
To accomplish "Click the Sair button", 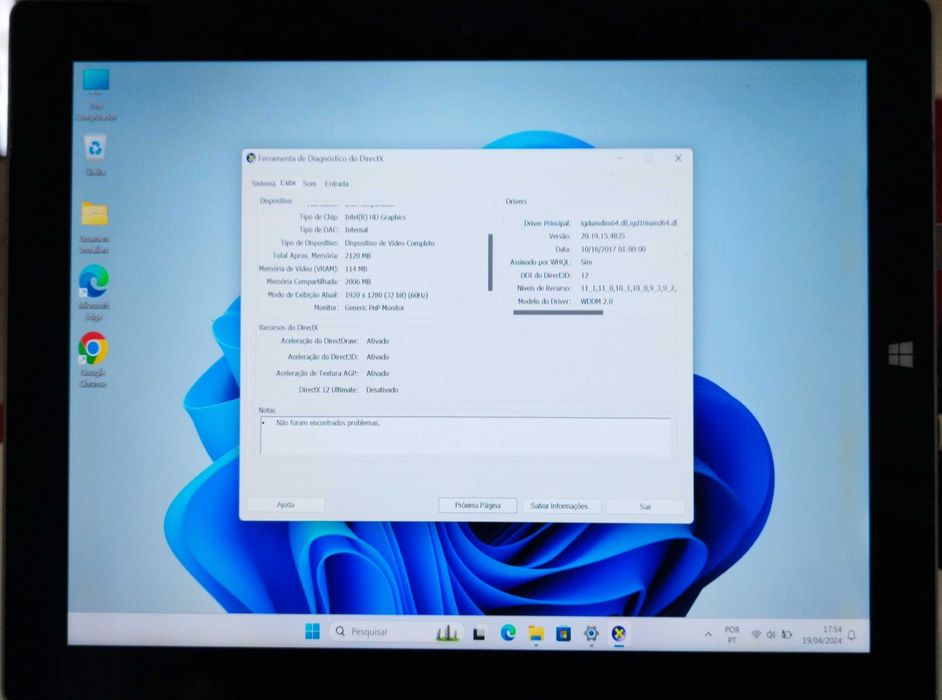I will click(645, 507).
